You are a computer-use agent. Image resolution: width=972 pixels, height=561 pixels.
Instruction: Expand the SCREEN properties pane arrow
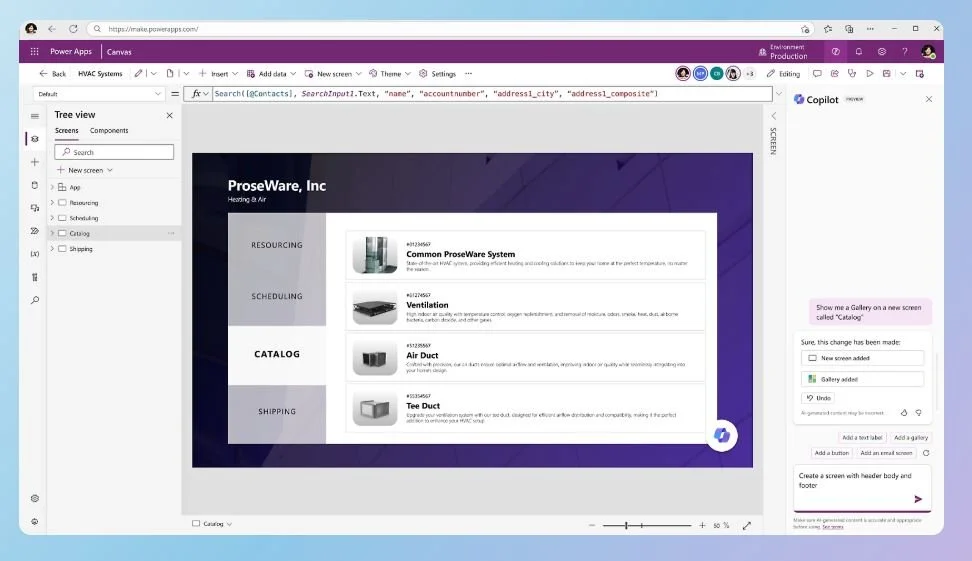773,116
